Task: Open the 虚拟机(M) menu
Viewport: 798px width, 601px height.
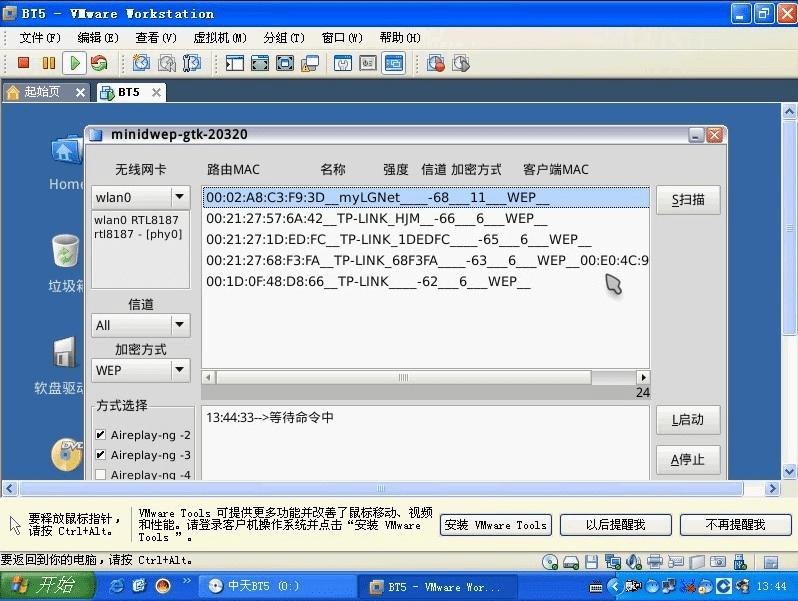Action: coord(220,38)
